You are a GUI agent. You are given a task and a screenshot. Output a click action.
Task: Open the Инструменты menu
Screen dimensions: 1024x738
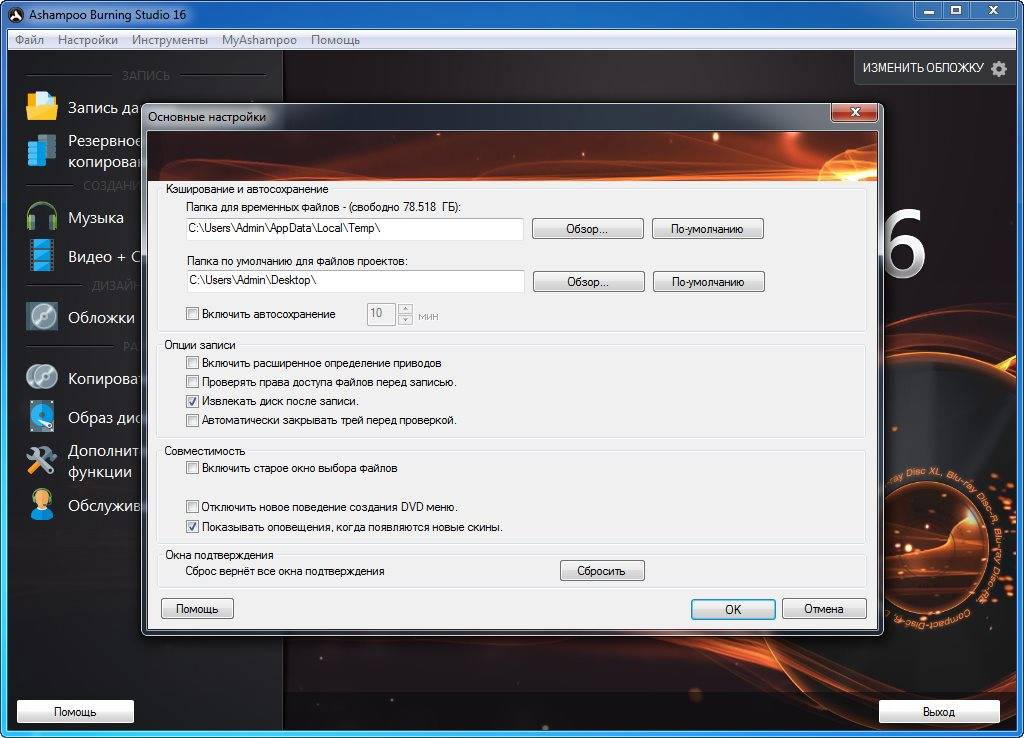pos(170,40)
